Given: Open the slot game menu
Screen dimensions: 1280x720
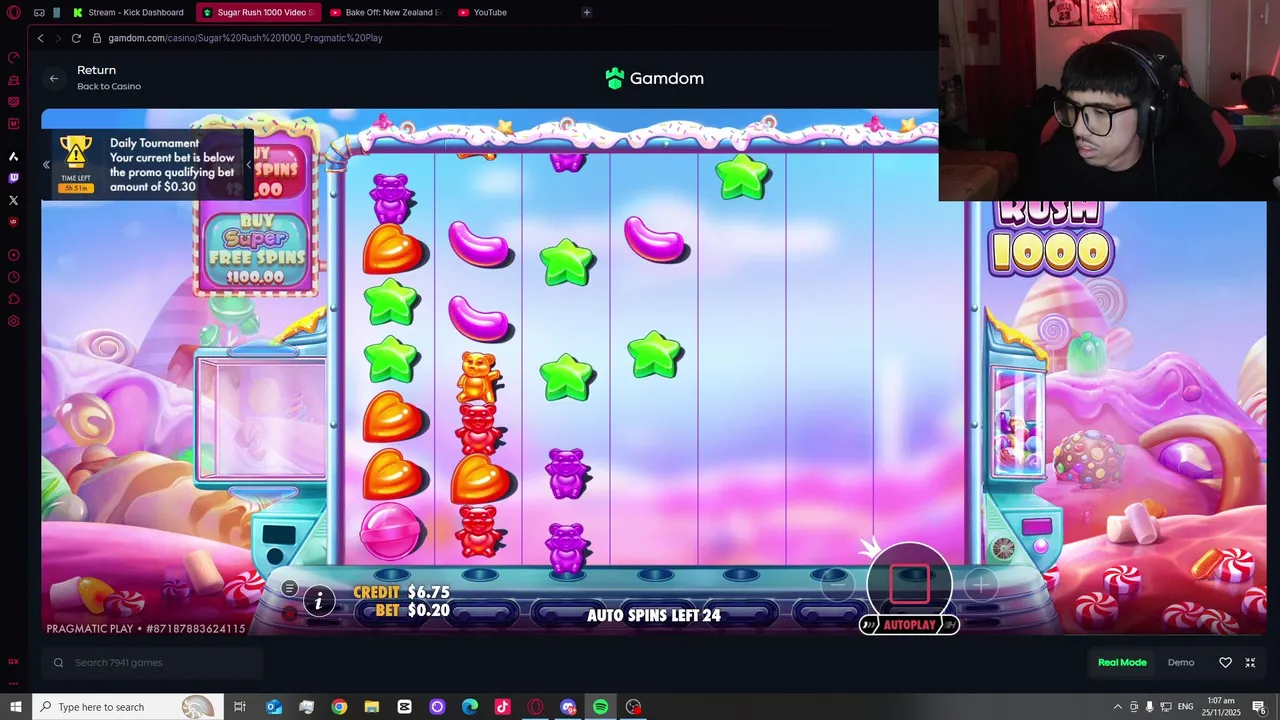Looking at the screenshot, I should pos(289,588).
